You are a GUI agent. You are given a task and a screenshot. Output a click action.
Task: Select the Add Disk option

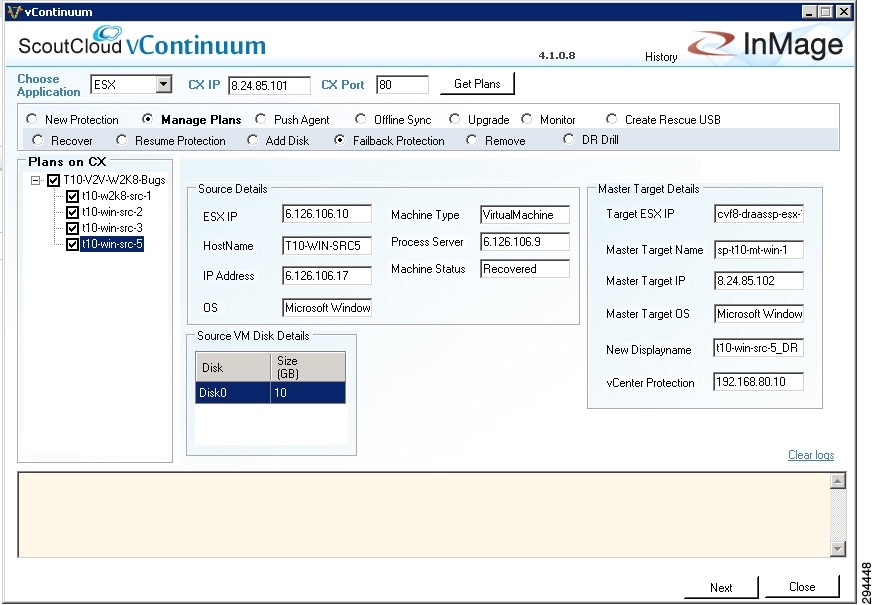252,140
